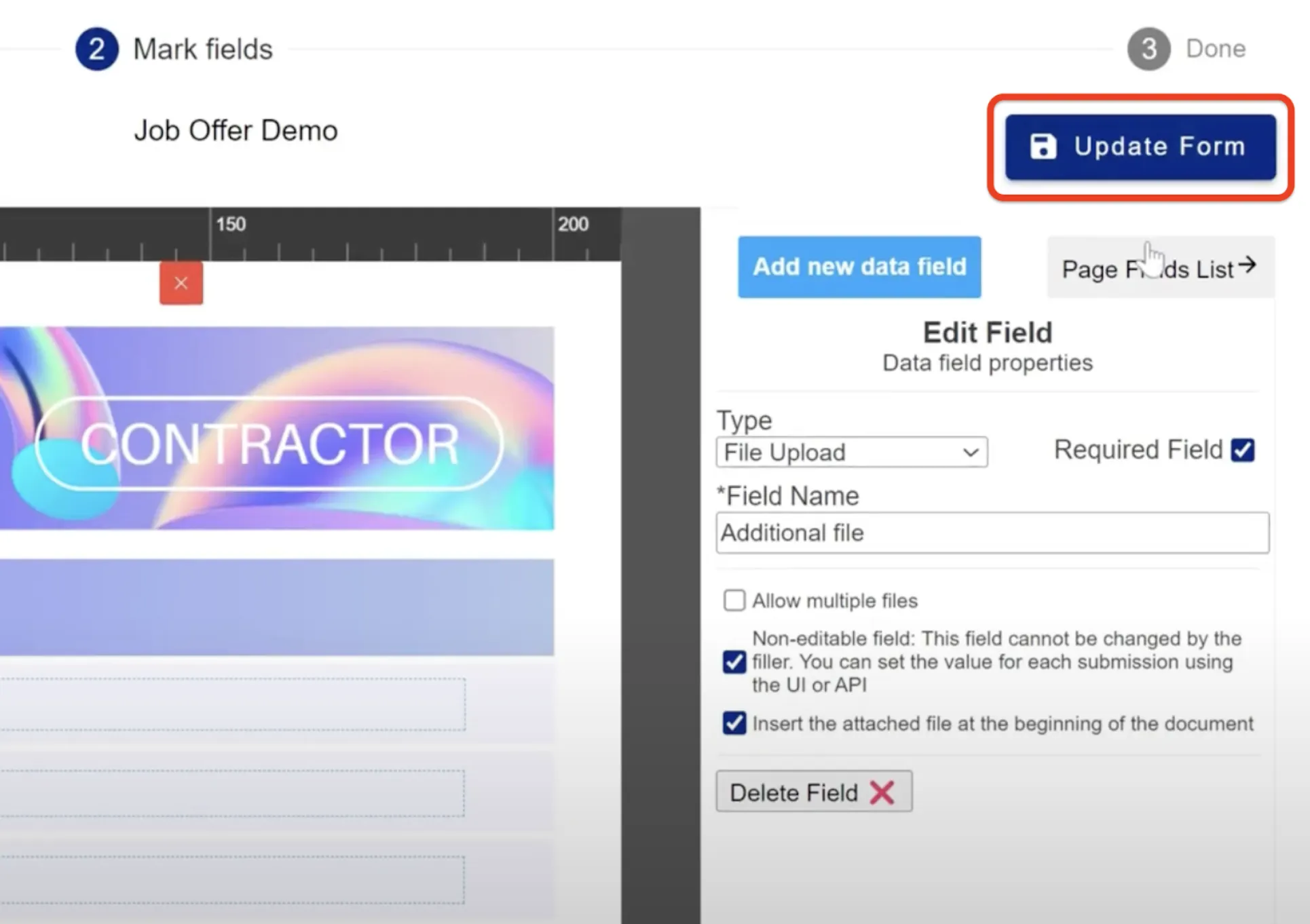Click the 200 mark on the ruler
Viewport: 1310px width, 924px height.
[x=573, y=224]
